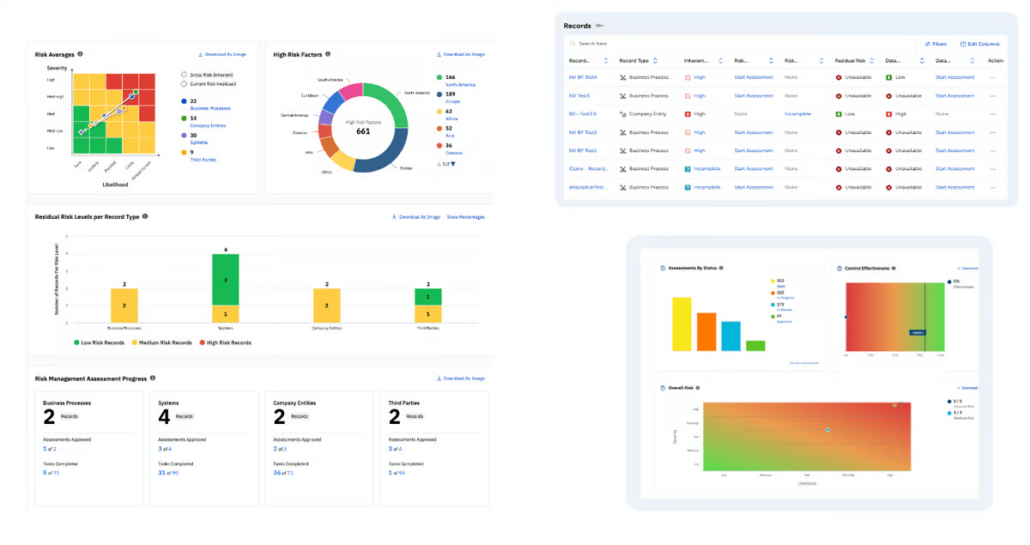The image size is (1030, 545).
Task: Click the Show Percentages link
Action: [466, 217]
